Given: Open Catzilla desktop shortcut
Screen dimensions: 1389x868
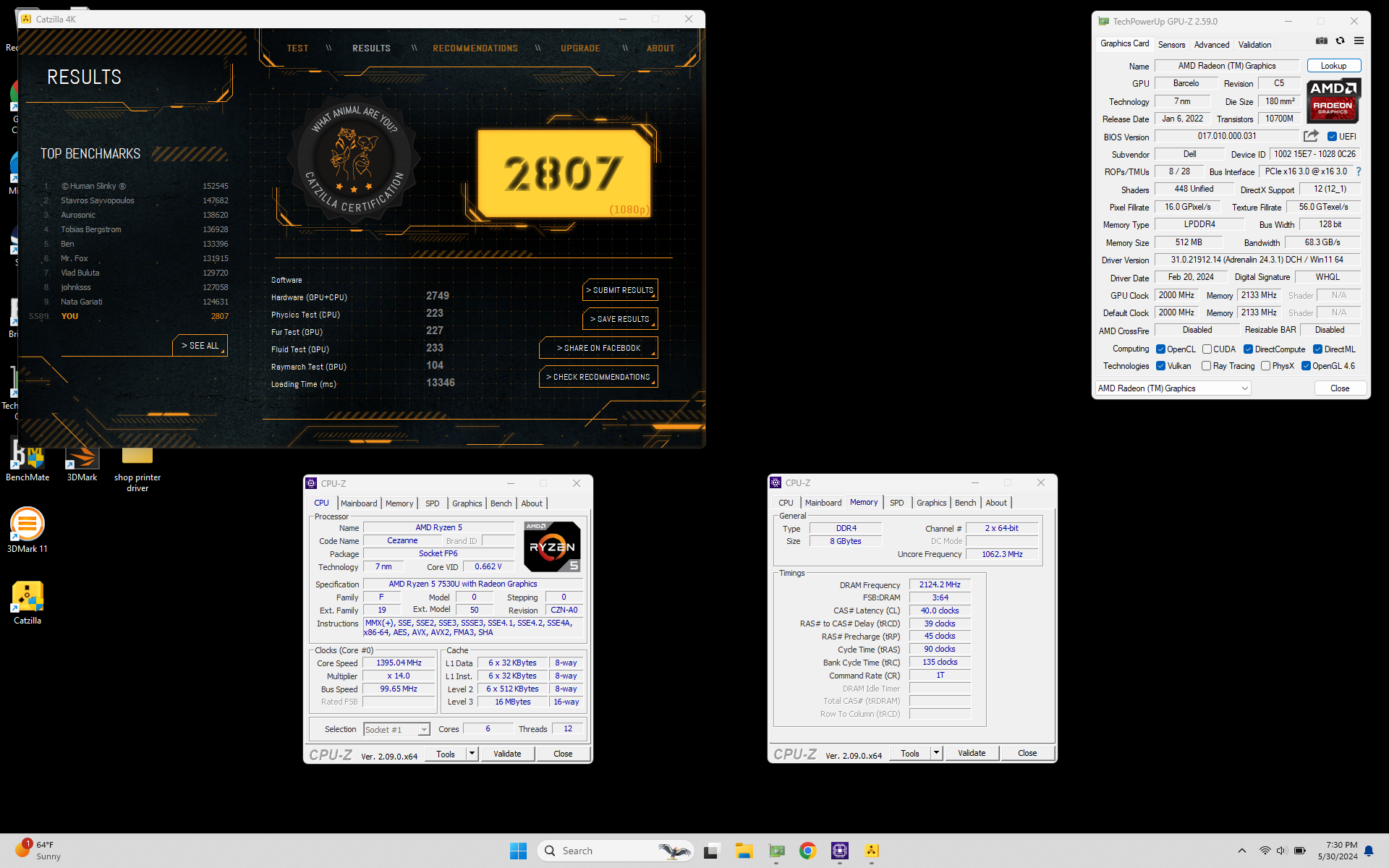Looking at the screenshot, I should coord(27,603).
